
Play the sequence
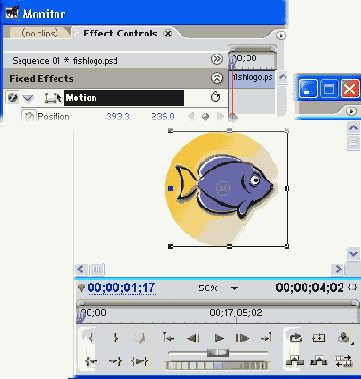point(219,338)
